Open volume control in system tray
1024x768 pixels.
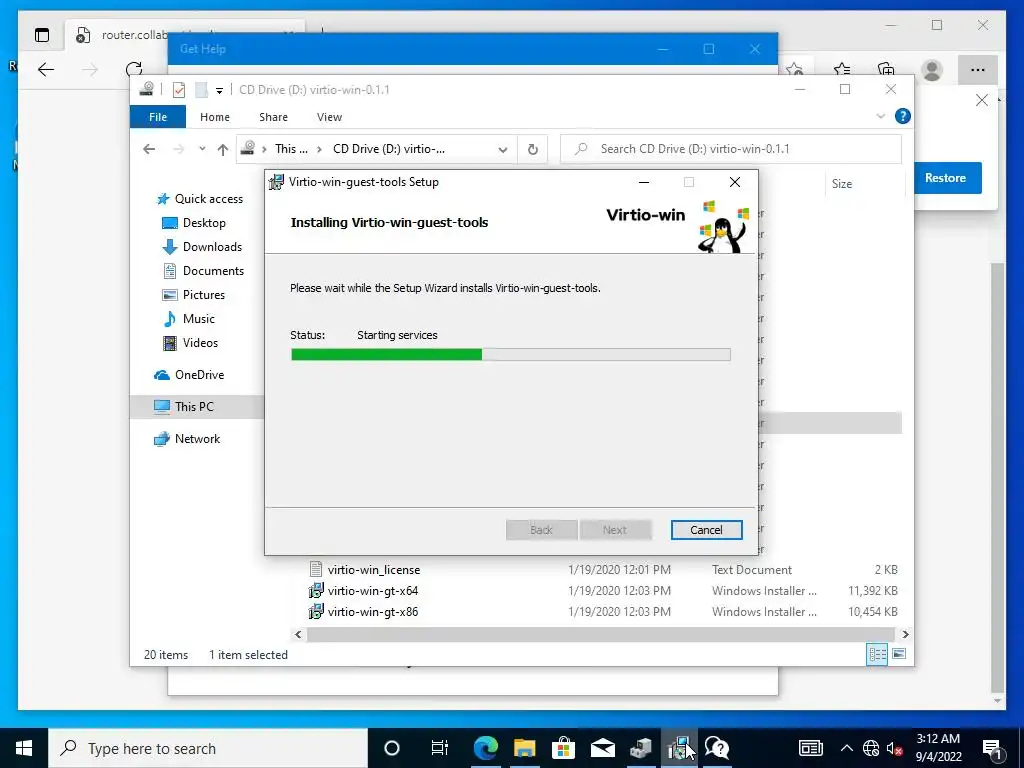tap(895, 748)
